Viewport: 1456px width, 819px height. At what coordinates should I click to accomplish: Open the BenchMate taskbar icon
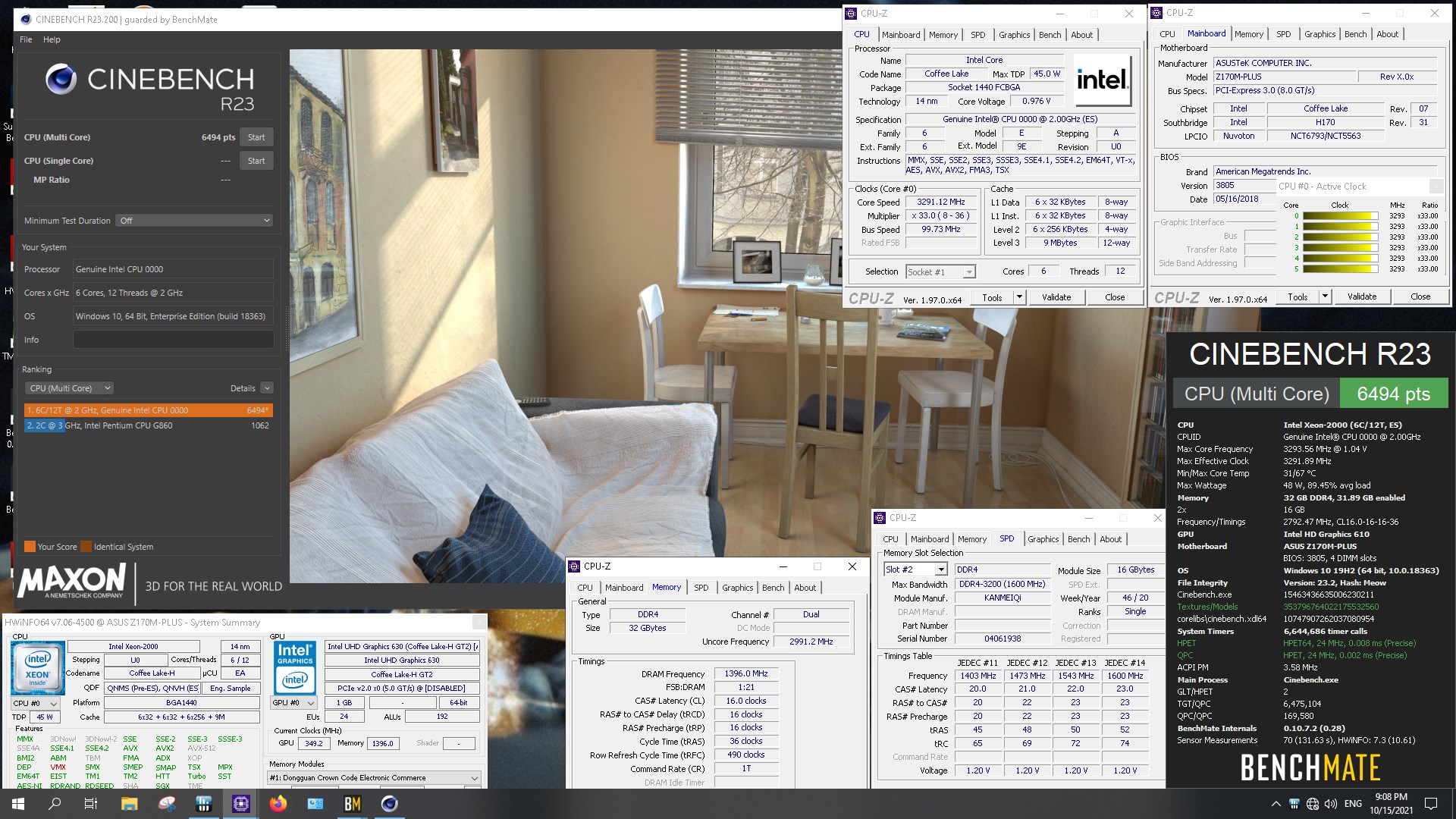click(353, 804)
